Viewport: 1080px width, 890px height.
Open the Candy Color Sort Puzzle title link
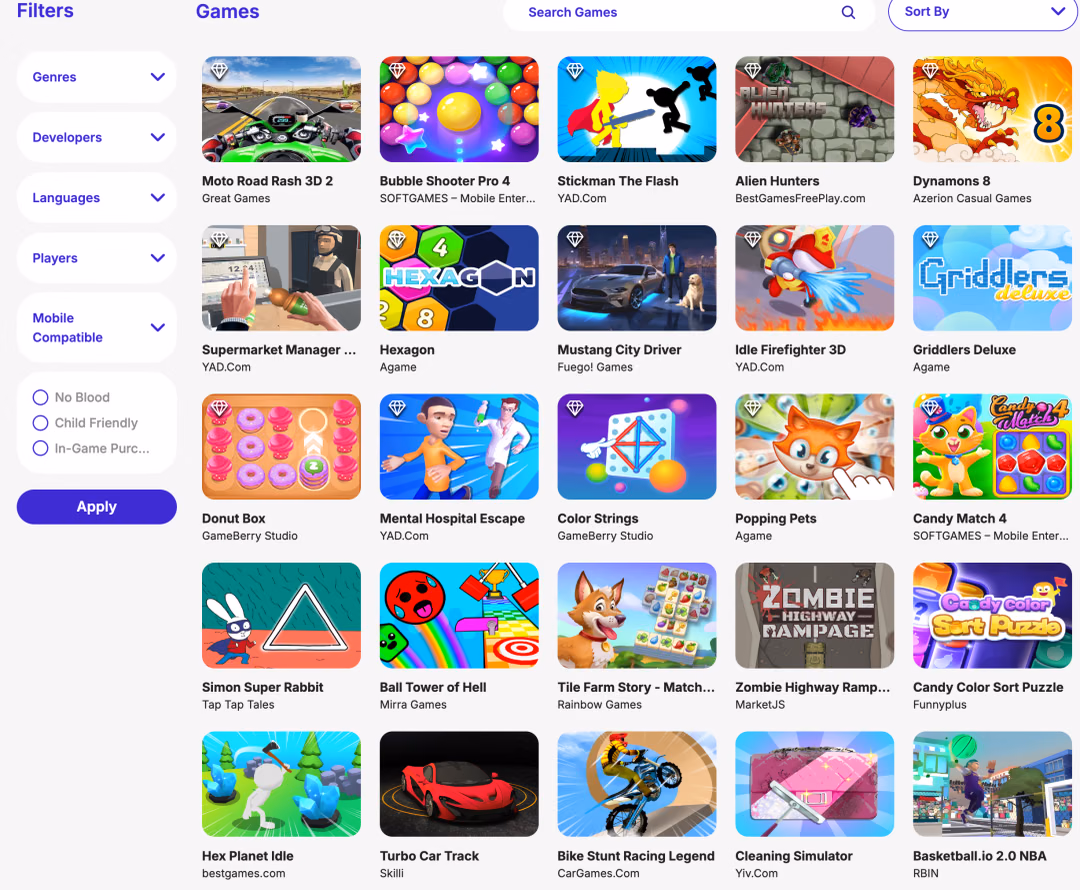(988, 687)
